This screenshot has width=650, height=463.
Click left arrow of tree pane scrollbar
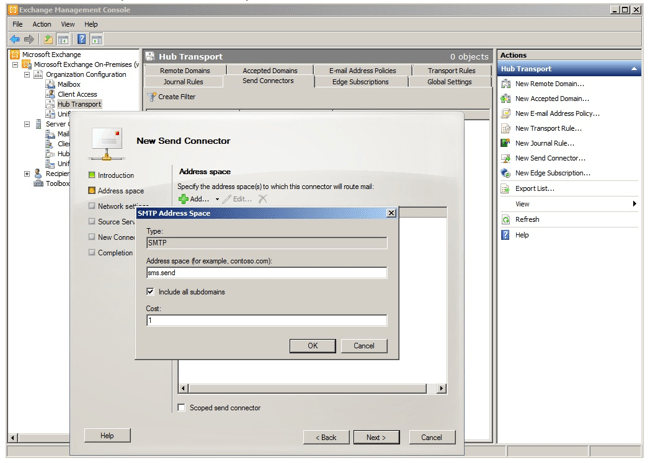(x=12, y=437)
